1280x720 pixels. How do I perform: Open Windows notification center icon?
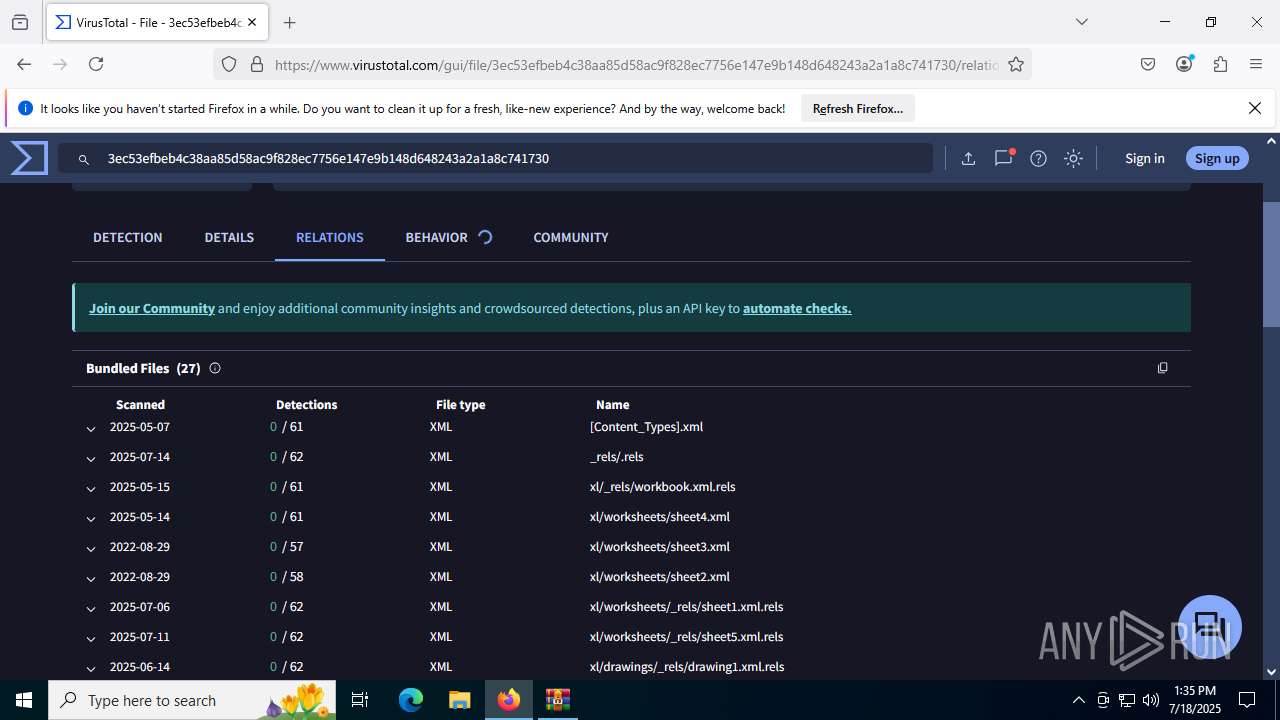[1247, 700]
